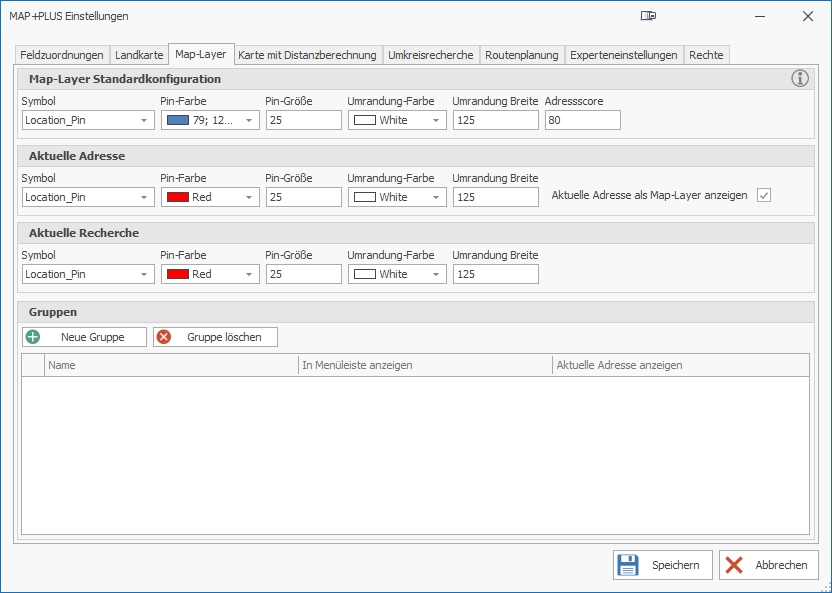Click the Name column header in Gruppen
This screenshot has width=832, height=593.
click(170, 365)
